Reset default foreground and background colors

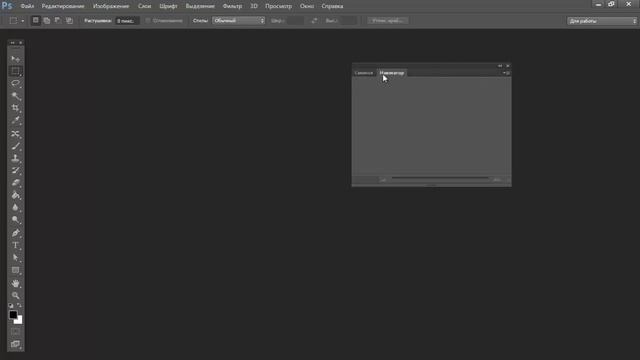pos(11,305)
